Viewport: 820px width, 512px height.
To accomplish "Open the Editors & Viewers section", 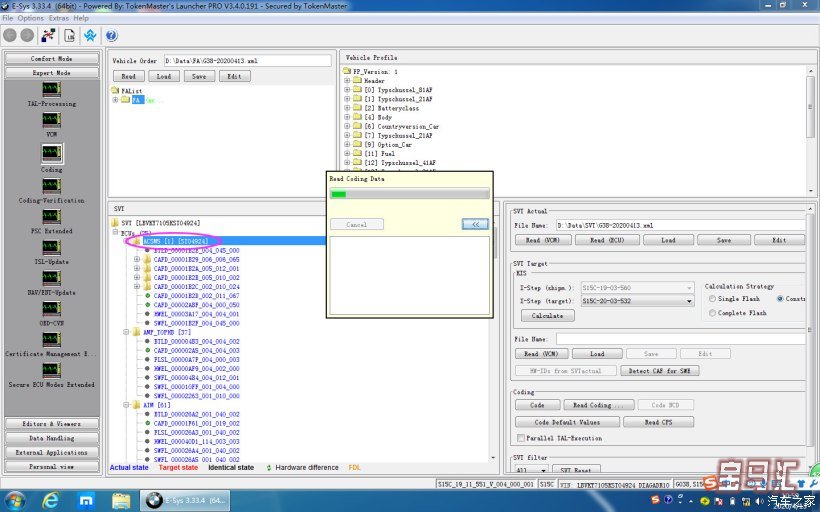I will pyautogui.click(x=51, y=424).
